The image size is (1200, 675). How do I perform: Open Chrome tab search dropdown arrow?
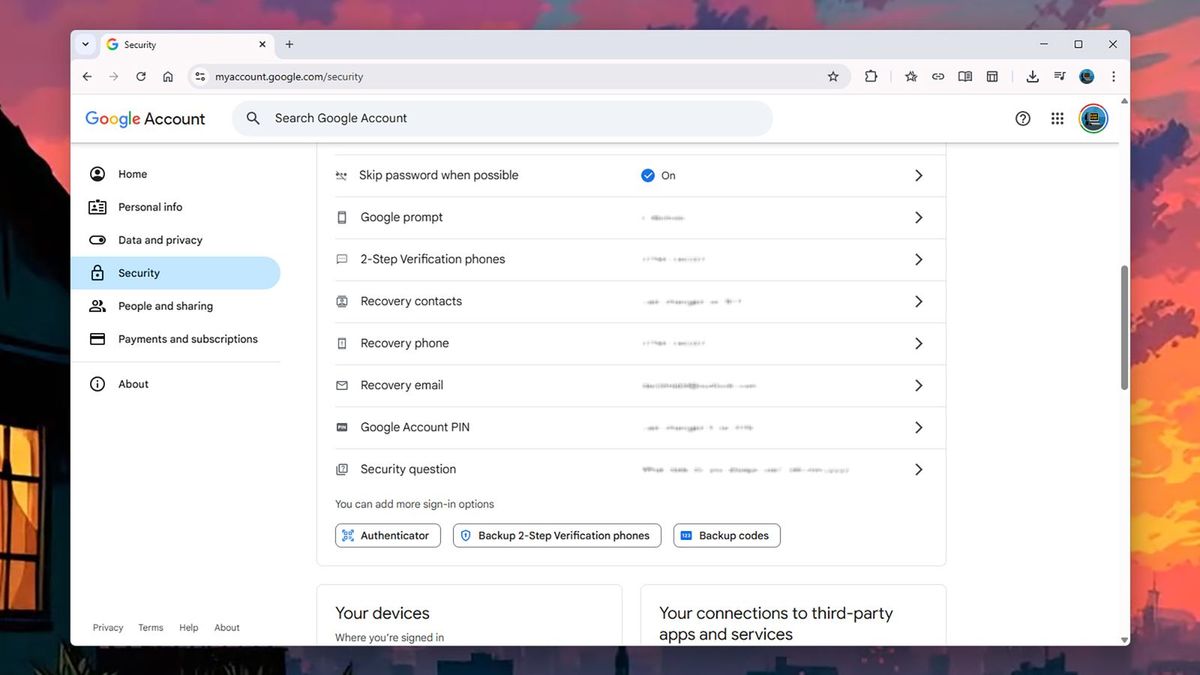pyautogui.click(x=85, y=44)
